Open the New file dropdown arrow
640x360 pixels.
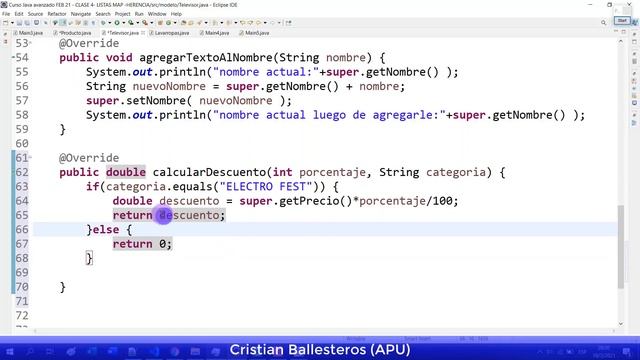(12, 23)
